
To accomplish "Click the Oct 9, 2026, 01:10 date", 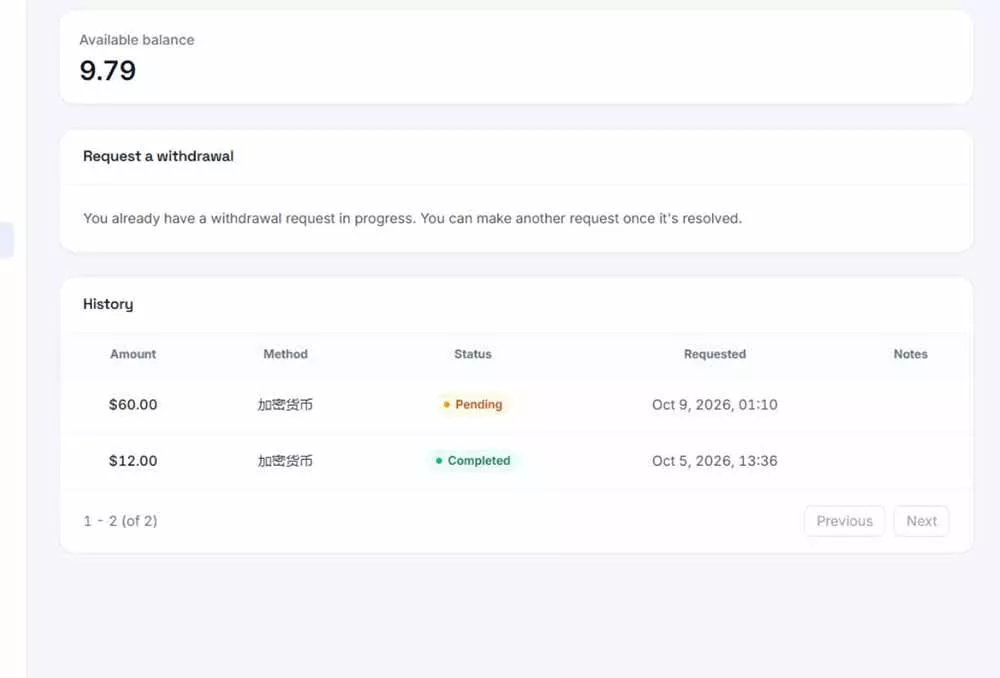I will (714, 404).
